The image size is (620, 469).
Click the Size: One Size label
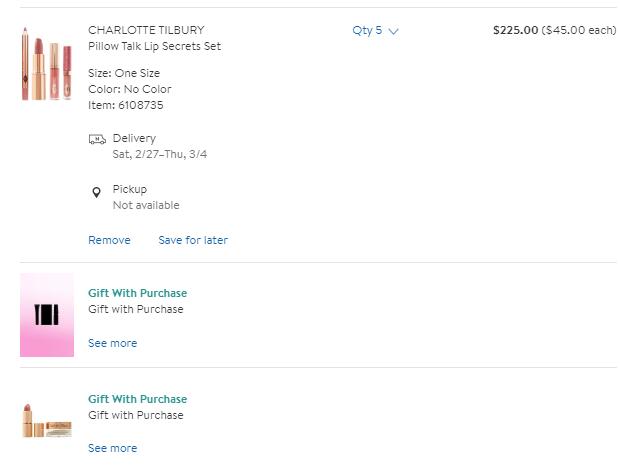[x=124, y=73]
